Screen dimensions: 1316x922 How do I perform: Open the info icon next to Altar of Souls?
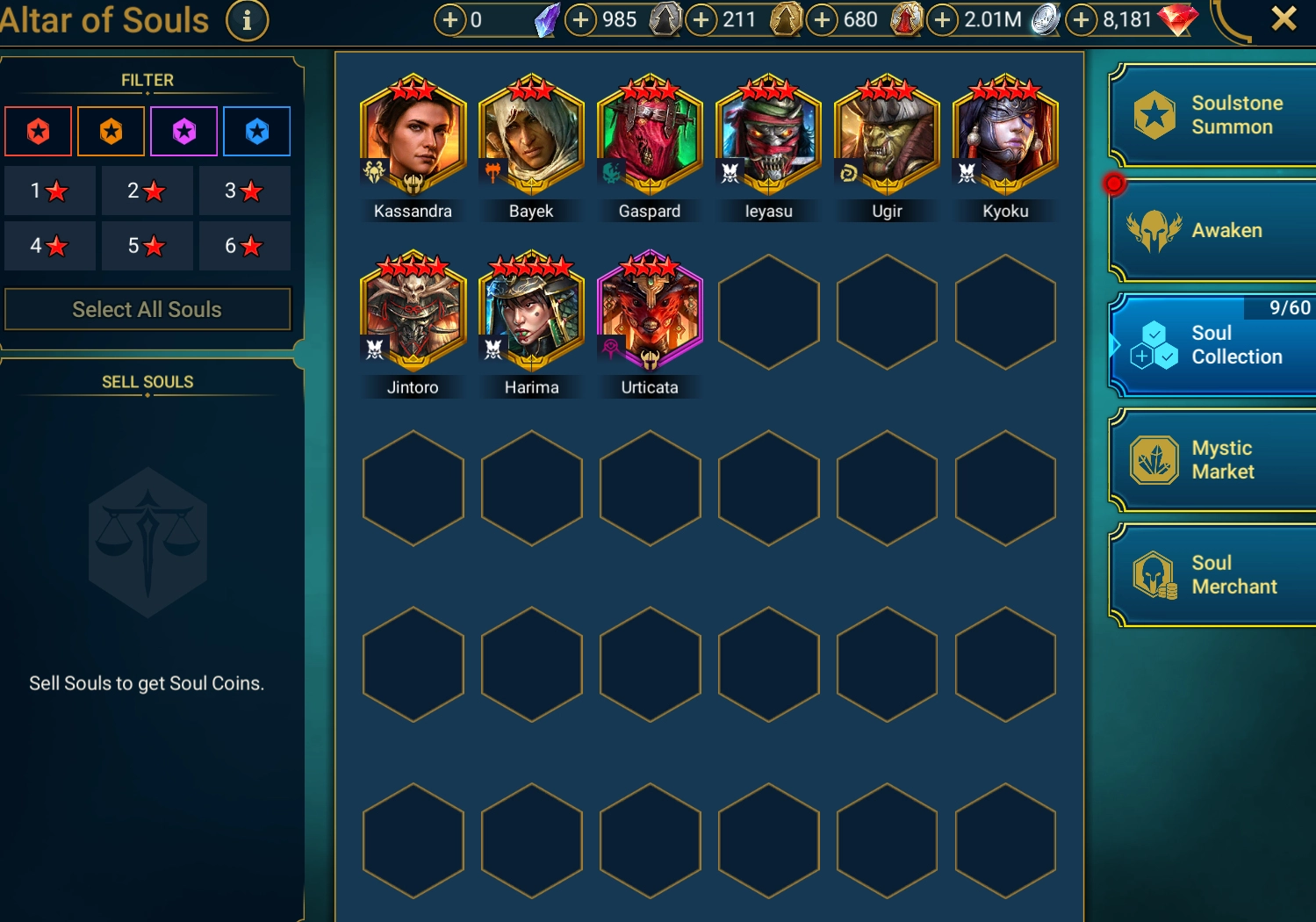(247, 19)
